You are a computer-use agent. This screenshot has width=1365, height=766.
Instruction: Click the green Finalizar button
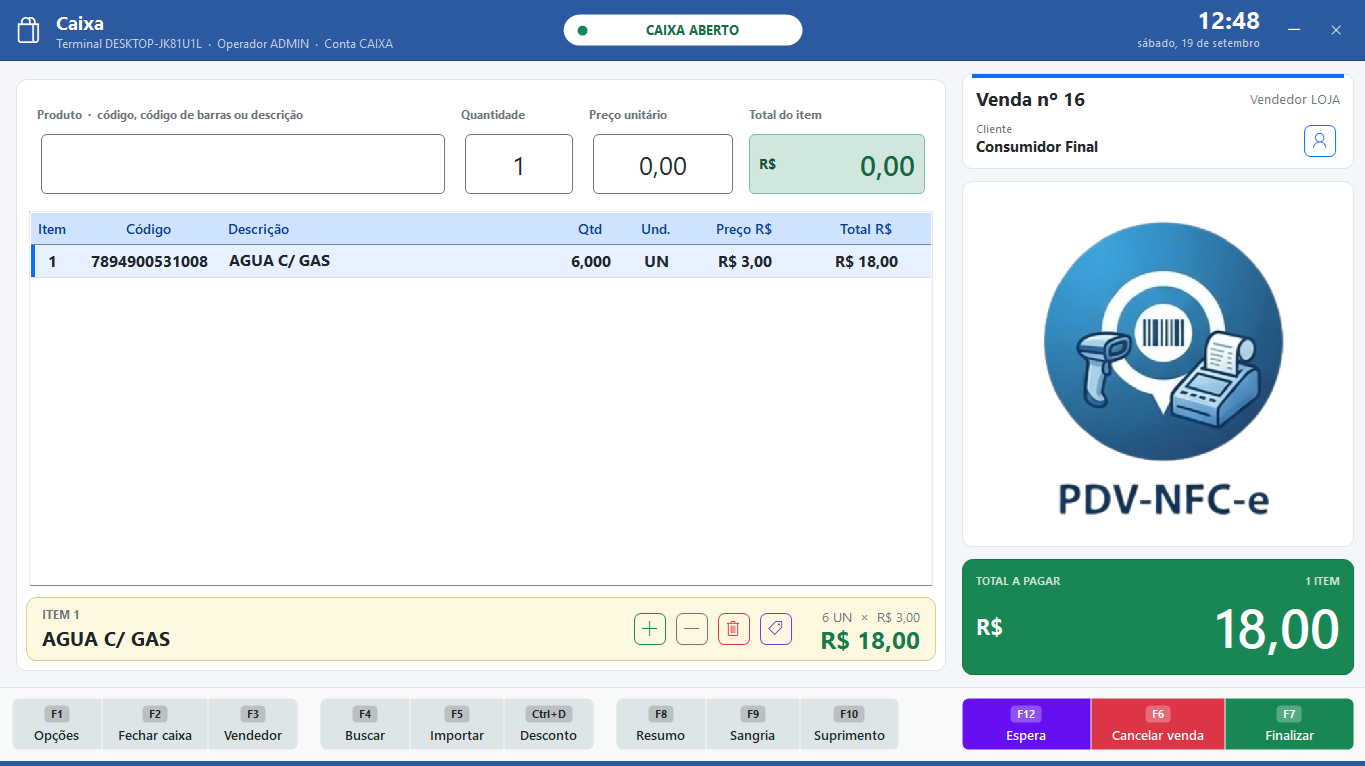[1289, 724]
